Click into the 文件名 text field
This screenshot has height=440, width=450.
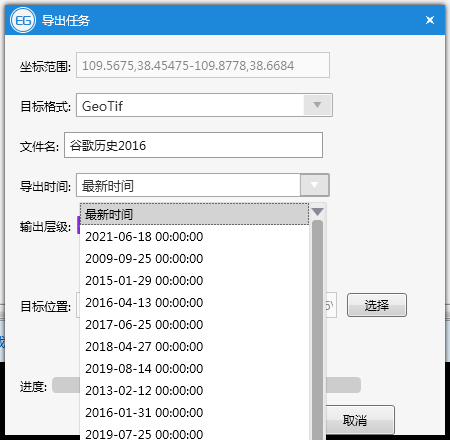193,145
